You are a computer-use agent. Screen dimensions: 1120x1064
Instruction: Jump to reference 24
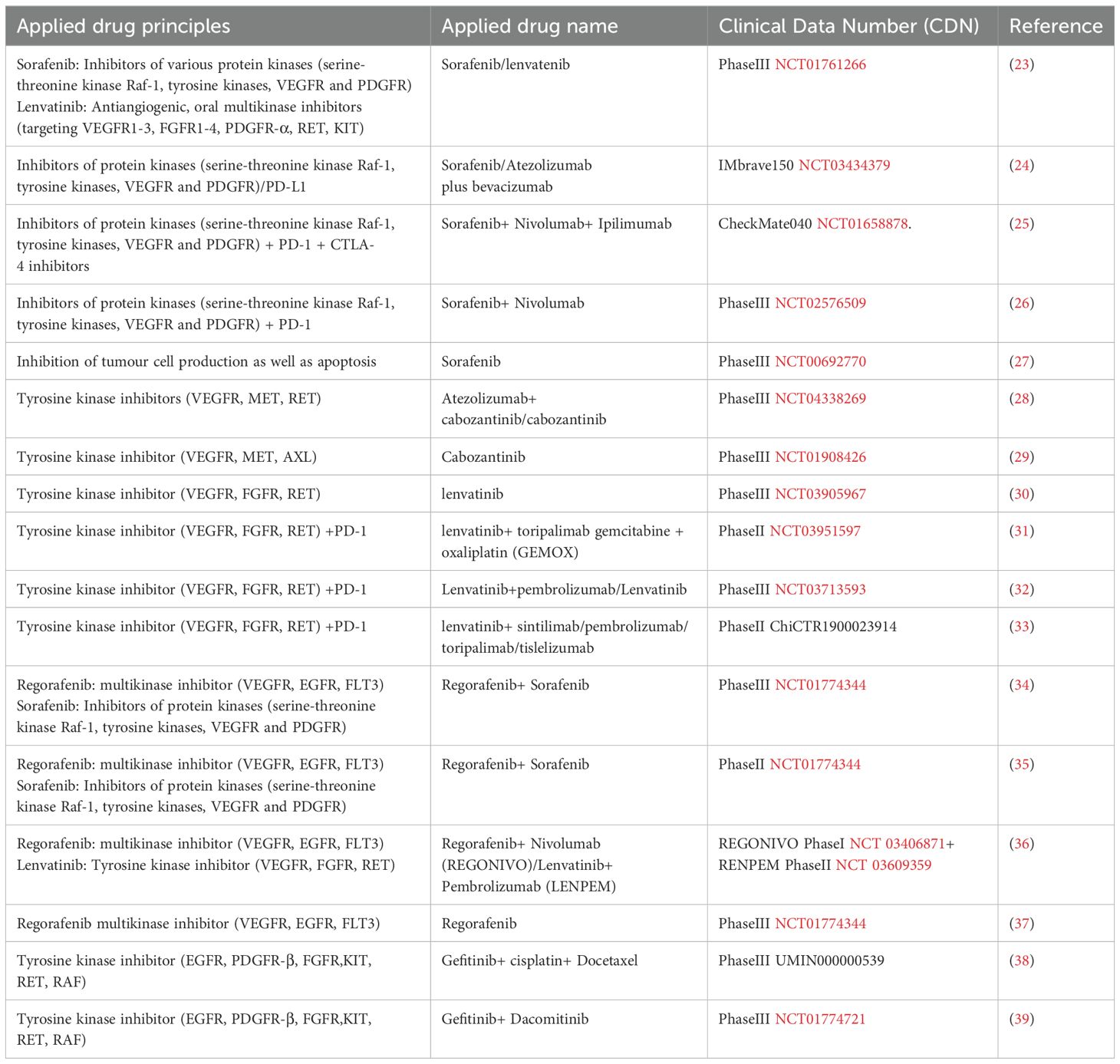click(x=1022, y=165)
